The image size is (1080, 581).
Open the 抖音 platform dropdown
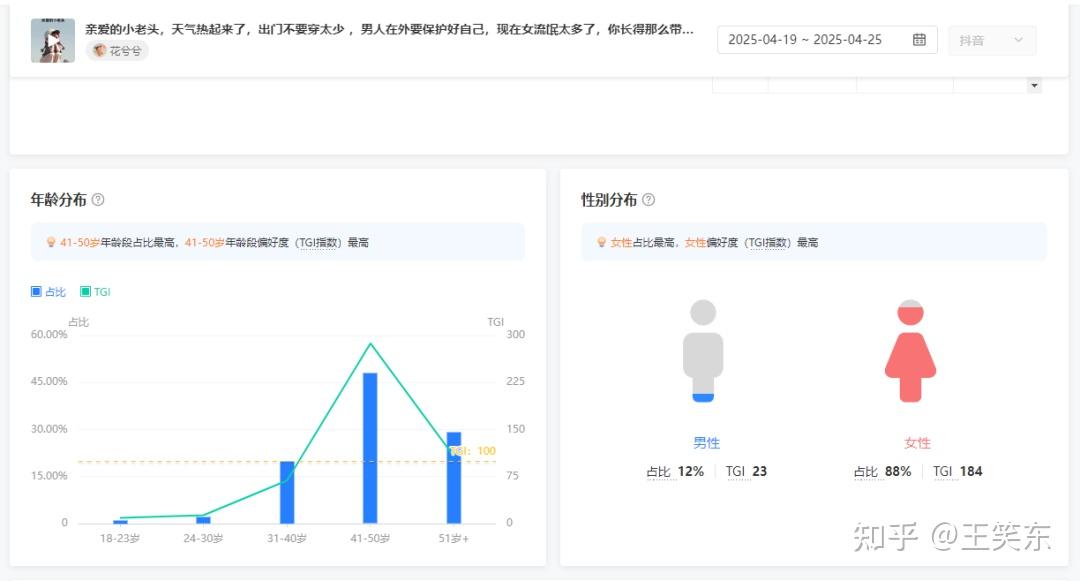tap(992, 40)
